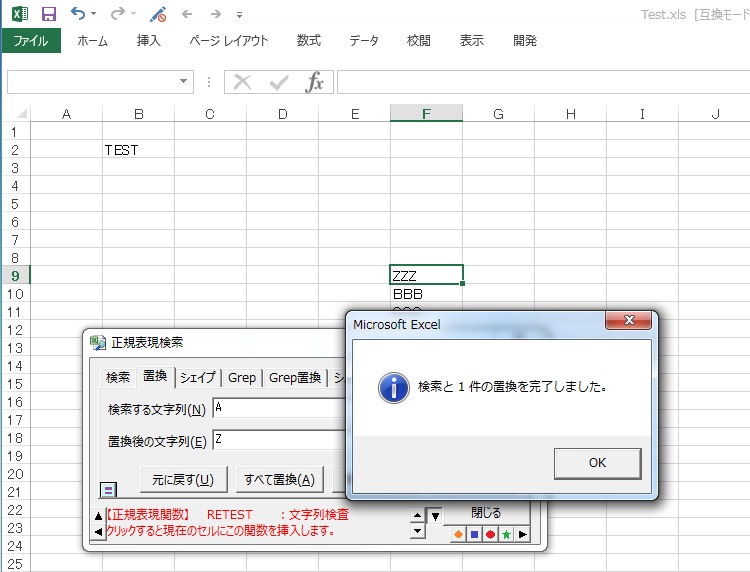Click the pen with red circle toolbar icon
Screen dimensions: 750x572
[x=158, y=14]
